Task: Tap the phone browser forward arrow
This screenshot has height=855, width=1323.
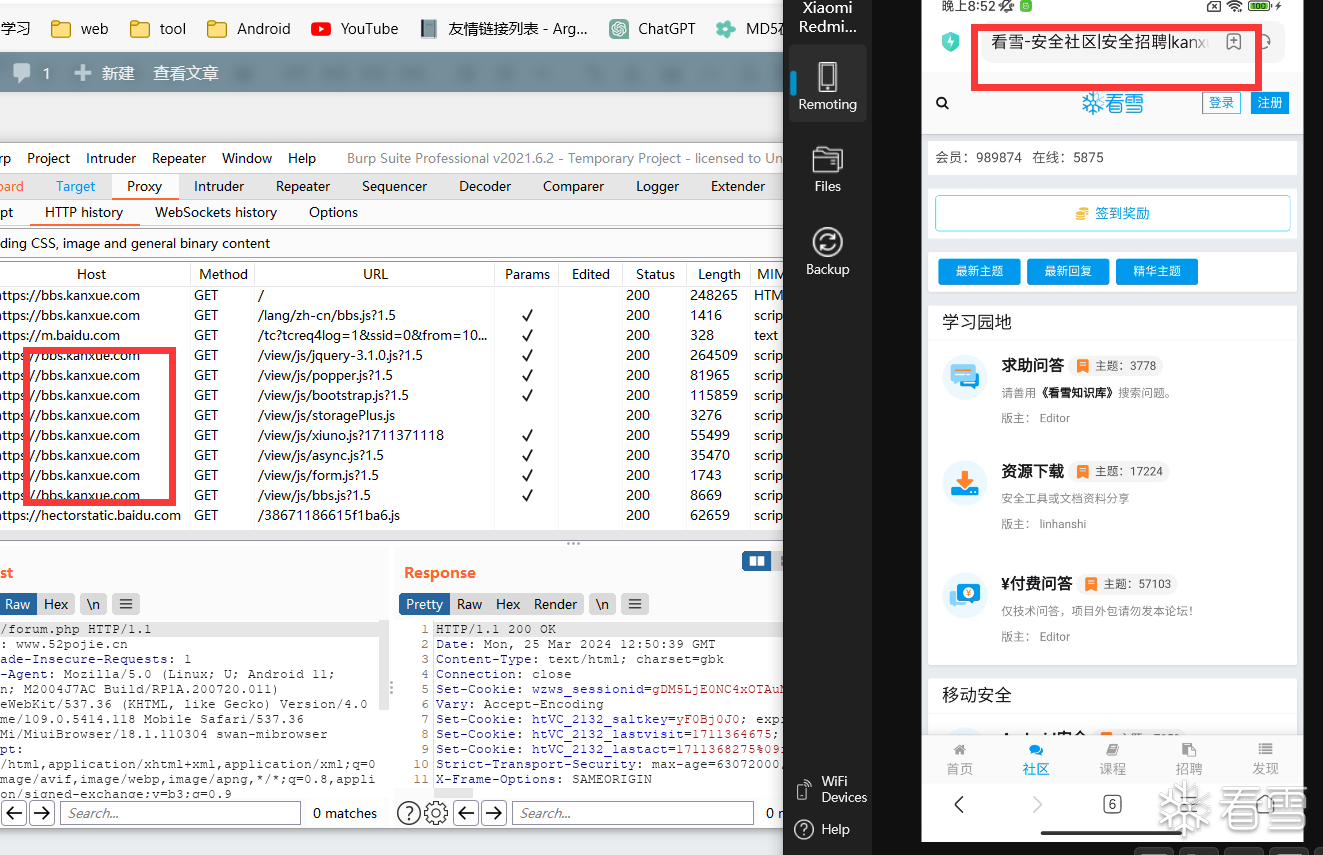Action: (1036, 804)
